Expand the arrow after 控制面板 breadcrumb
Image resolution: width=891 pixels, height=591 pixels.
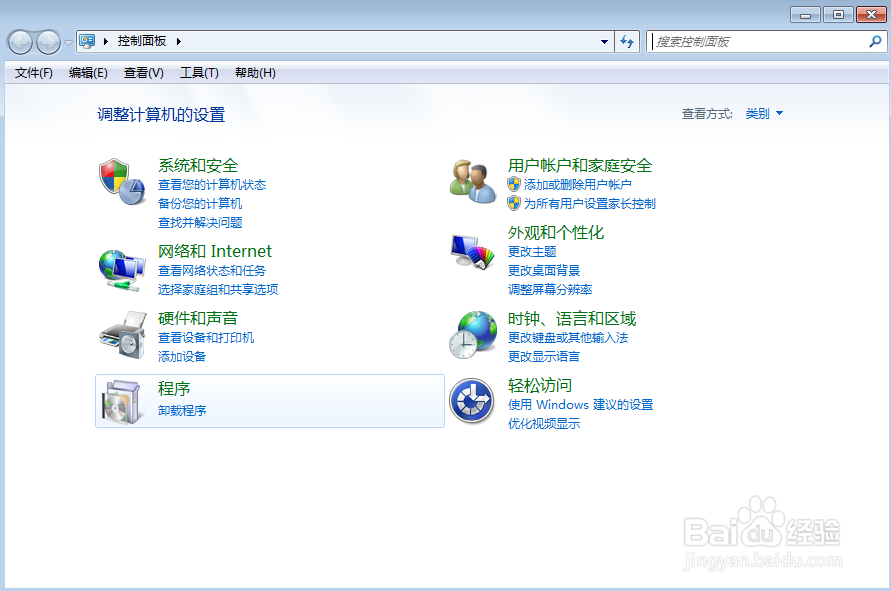pyautogui.click(x=178, y=41)
